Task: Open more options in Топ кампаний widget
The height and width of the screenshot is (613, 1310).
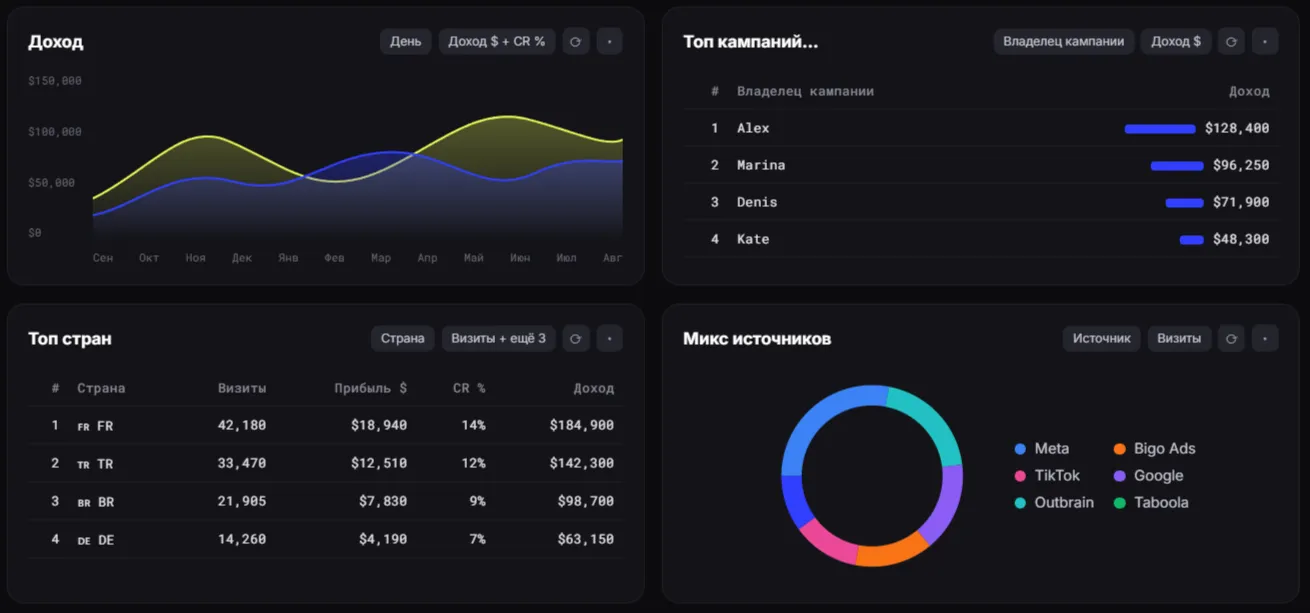Action: 1265,41
